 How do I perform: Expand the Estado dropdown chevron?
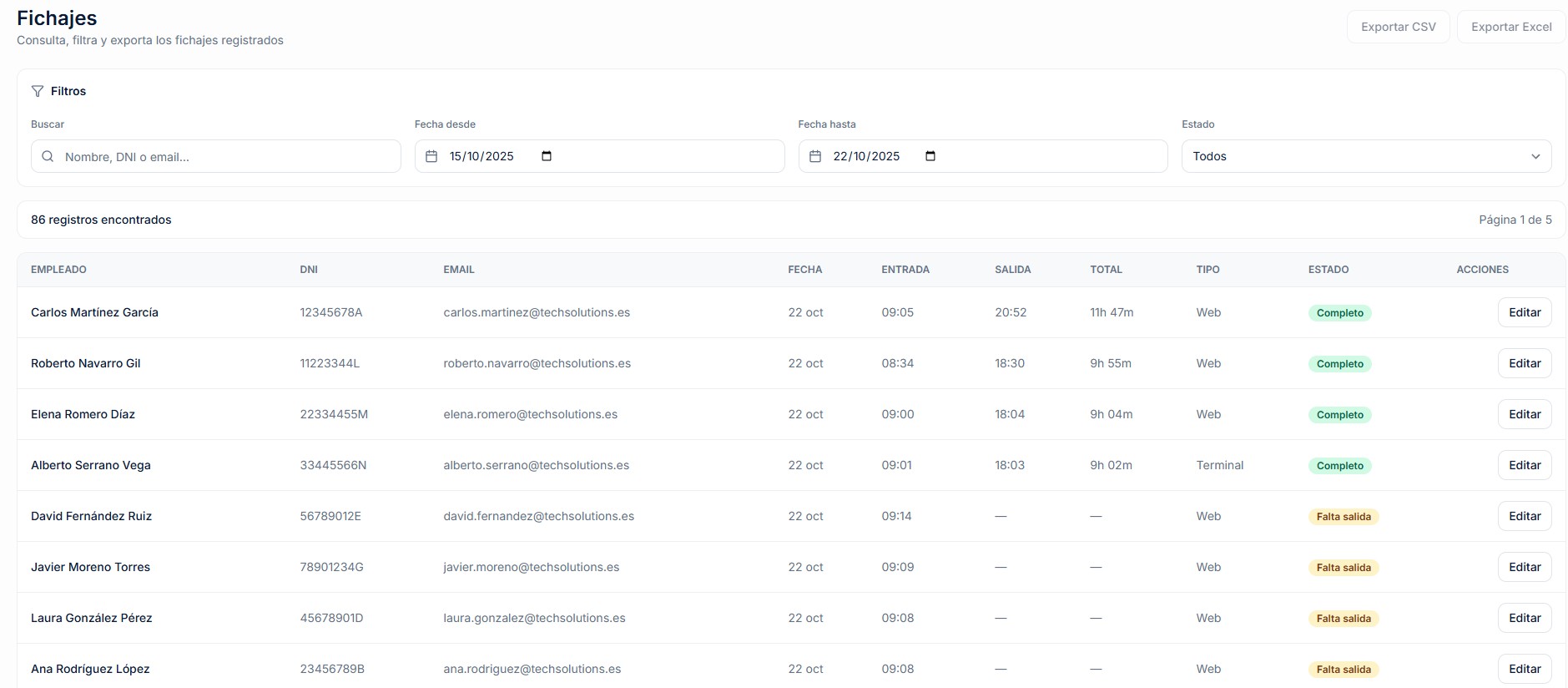pos(1535,156)
